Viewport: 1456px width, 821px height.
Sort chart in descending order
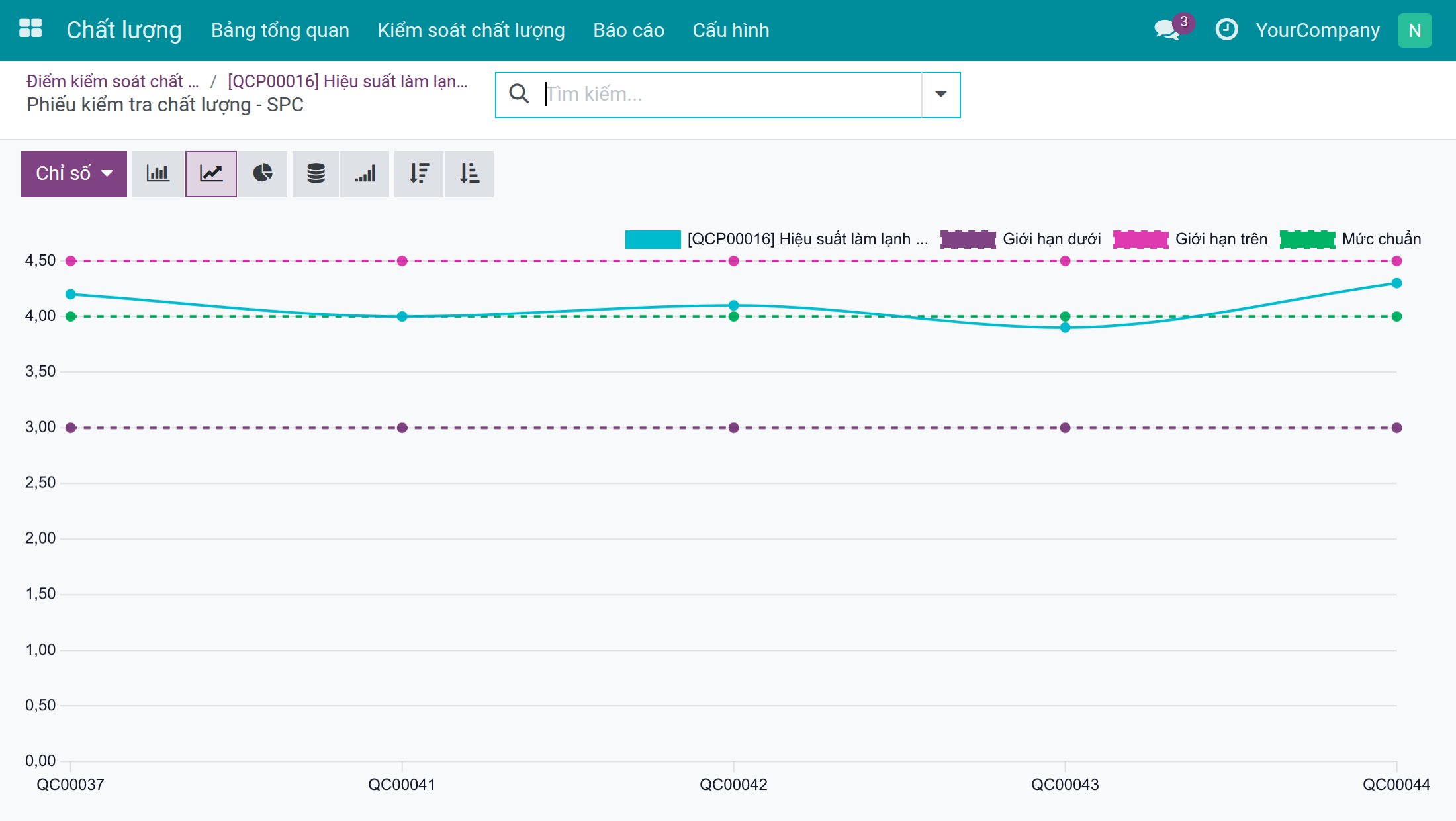click(419, 173)
